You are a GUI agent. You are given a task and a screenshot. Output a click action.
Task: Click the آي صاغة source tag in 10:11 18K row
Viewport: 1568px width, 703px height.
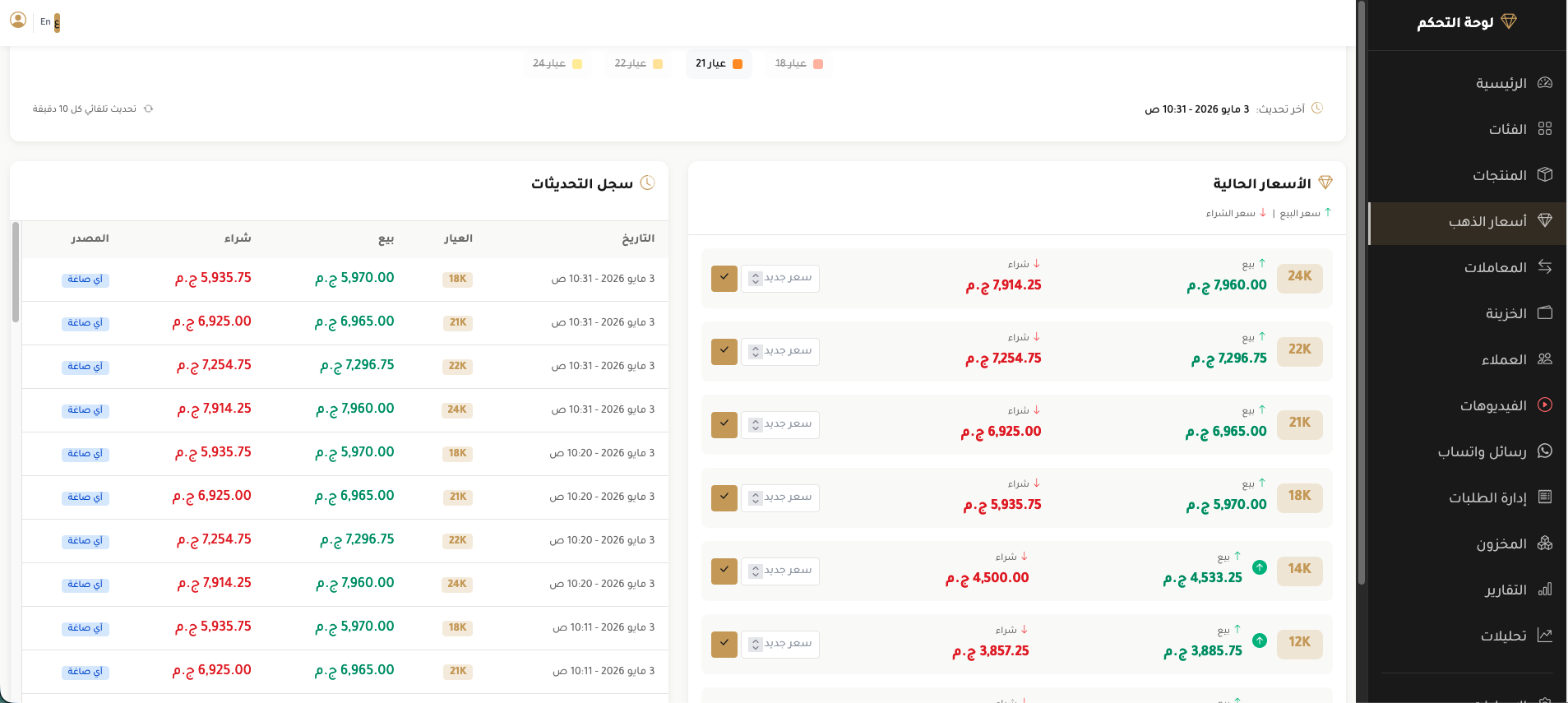point(86,628)
